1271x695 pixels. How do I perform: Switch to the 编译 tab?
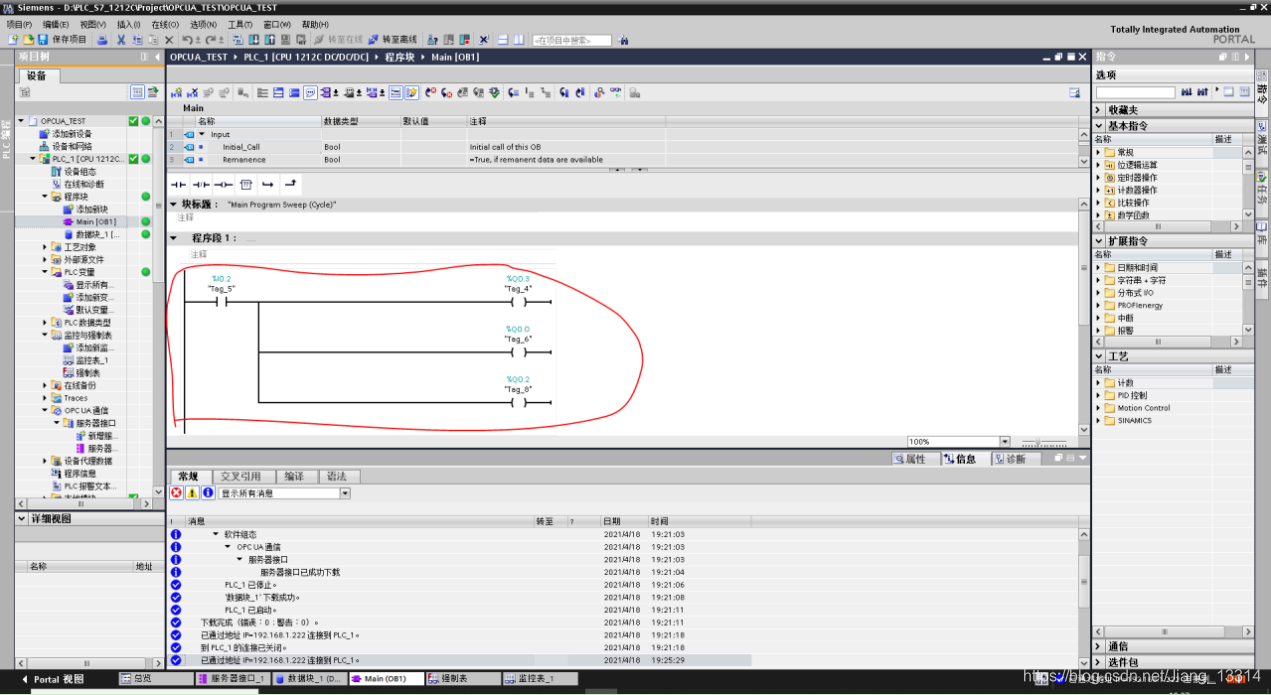point(294,477)
